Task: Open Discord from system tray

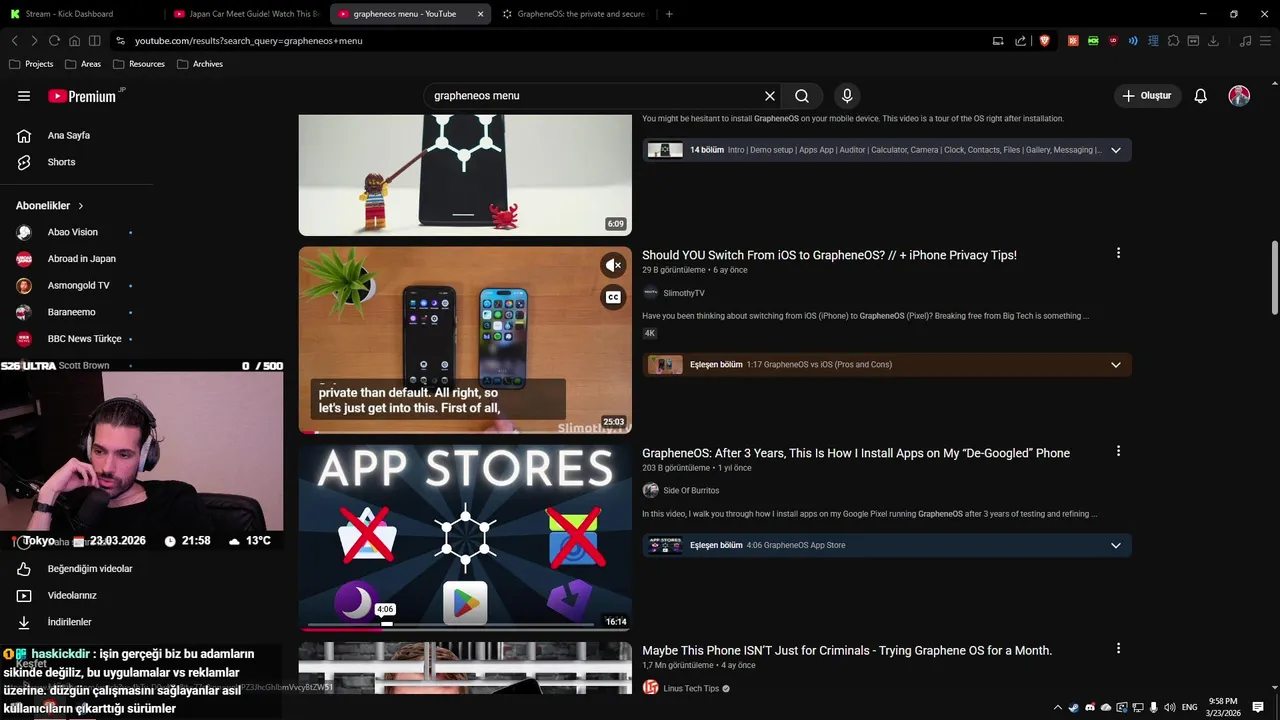Action: (1090, 707)
